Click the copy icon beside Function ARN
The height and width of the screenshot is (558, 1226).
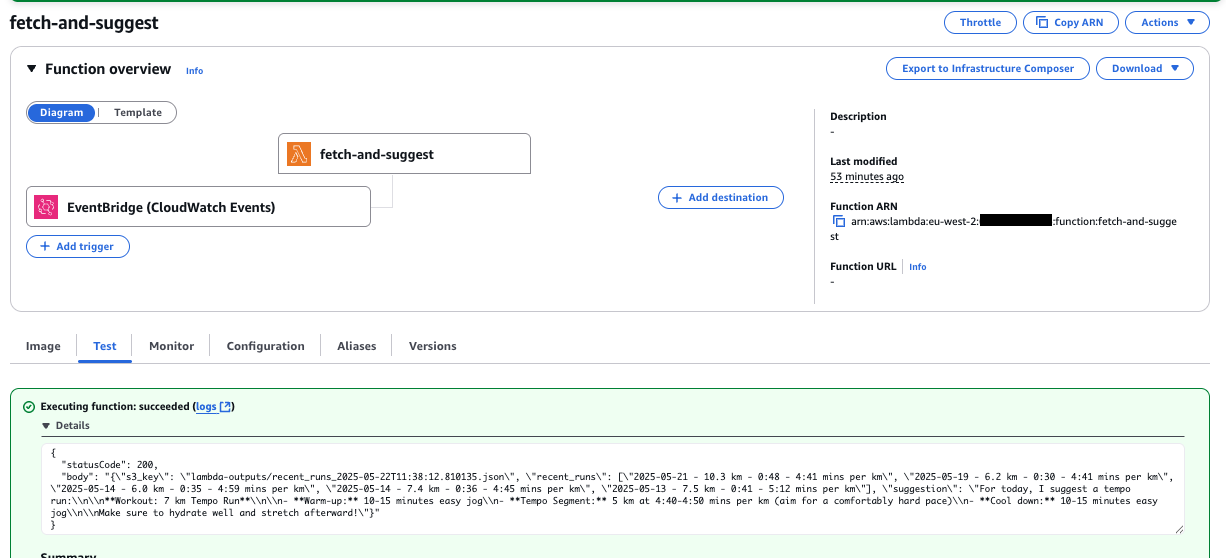(x=839, y=221)
